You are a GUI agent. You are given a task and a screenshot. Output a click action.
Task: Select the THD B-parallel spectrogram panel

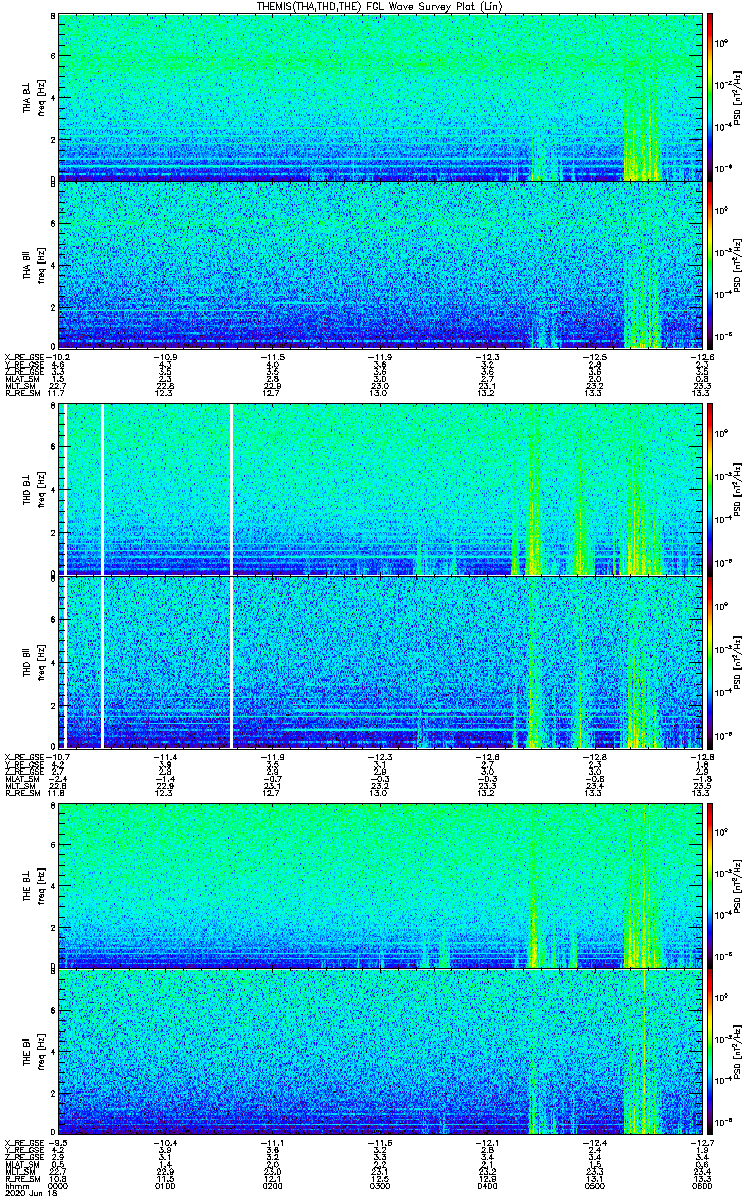[x=380, y=662]
